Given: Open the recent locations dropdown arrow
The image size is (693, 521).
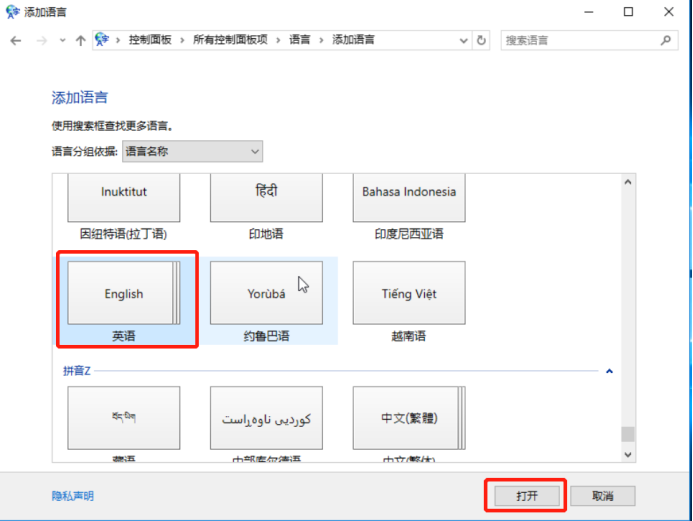Looking at the screenshot, I should click(x=61, y=41).
